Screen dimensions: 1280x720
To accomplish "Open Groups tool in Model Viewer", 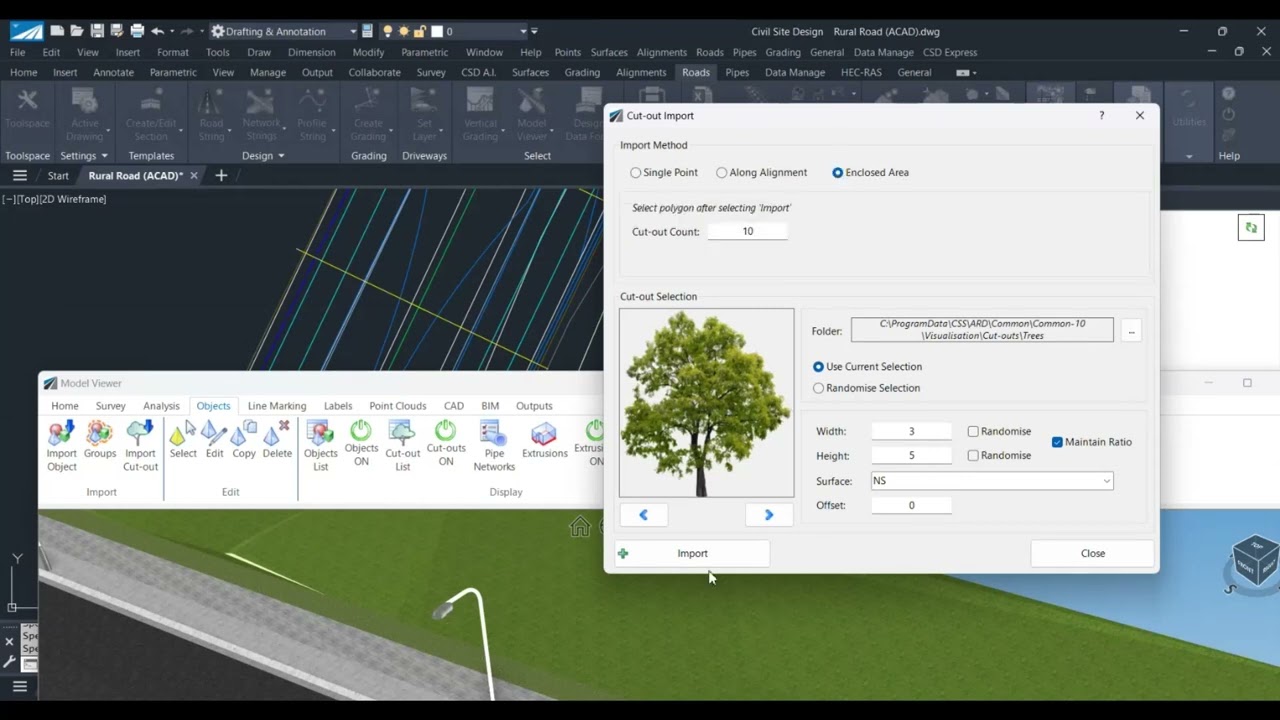I will 100,440.
